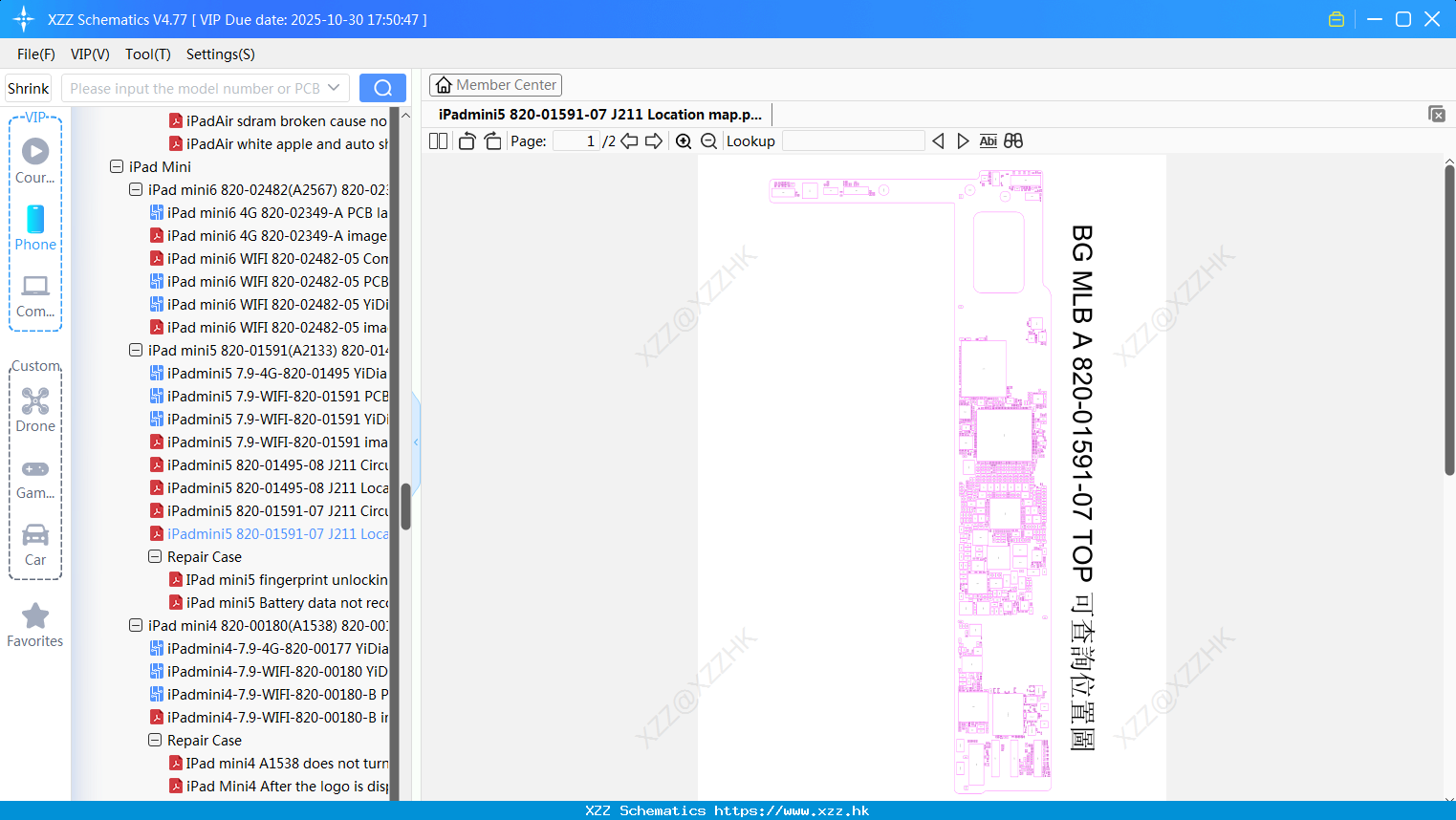Open the Member Center
Image resolution: width=1456 pixels, height=820 pixels.
[495, 85]
